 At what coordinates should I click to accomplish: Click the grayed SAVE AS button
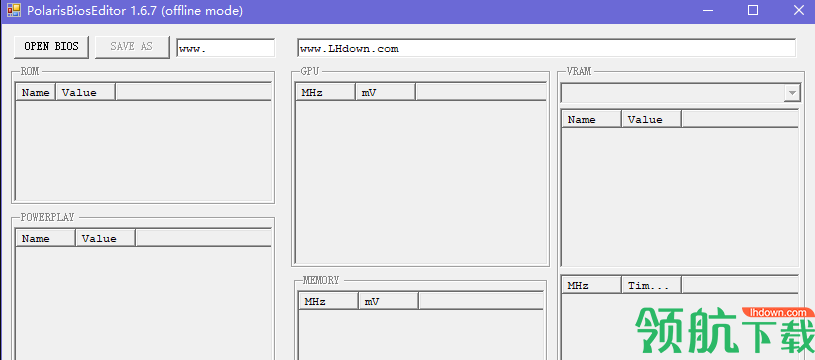pos(132,47)
